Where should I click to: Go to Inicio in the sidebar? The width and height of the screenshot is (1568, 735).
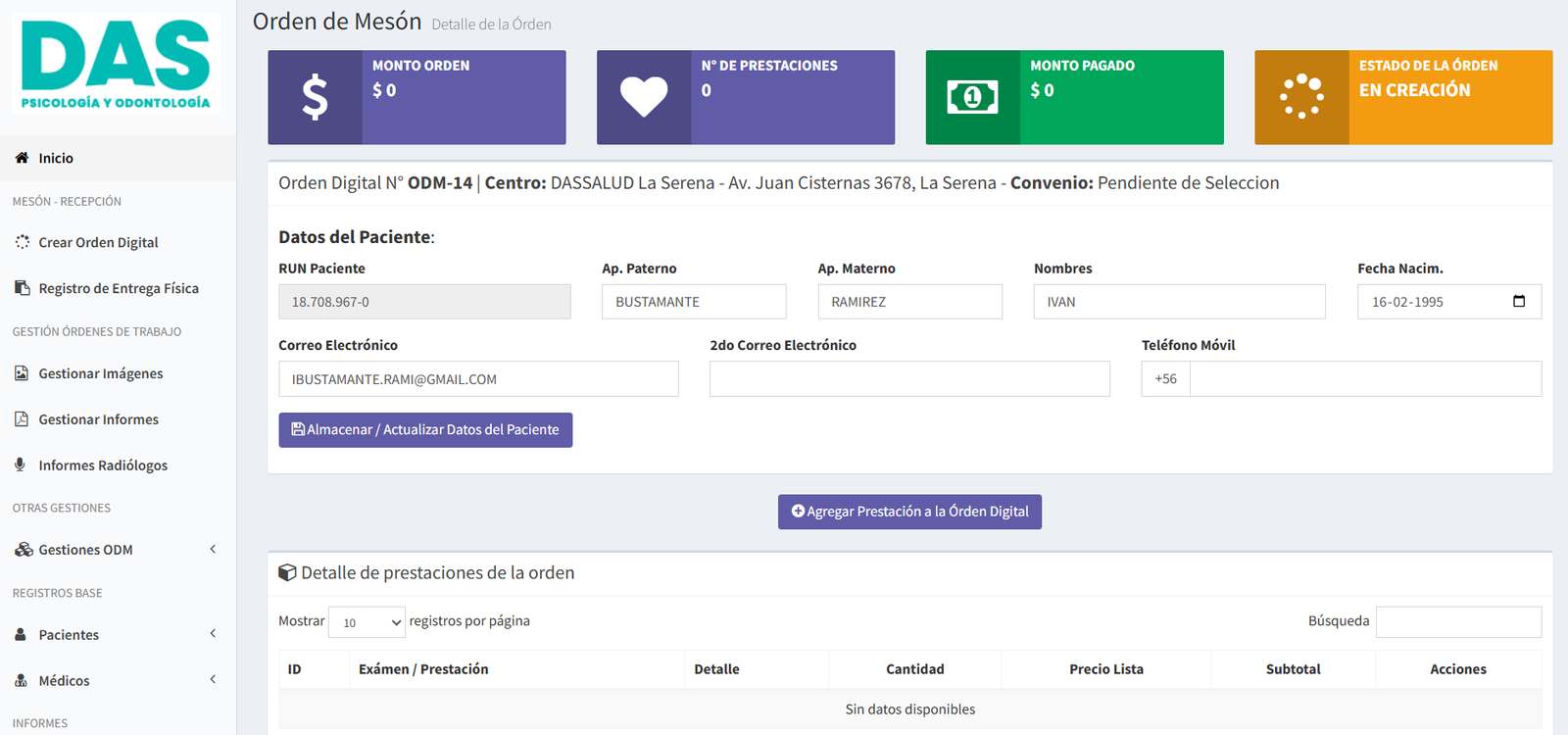tap(118, 158)
